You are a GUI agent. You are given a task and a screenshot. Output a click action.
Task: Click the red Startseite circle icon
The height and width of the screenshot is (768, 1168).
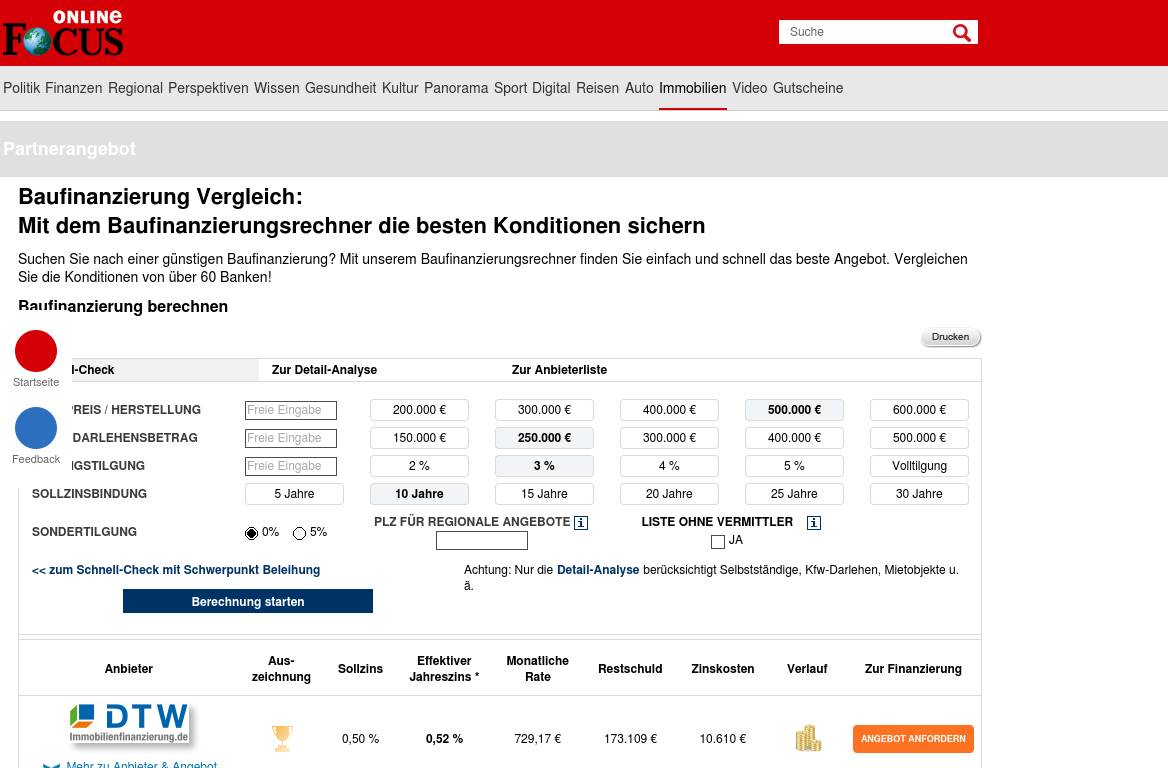pos(36,351)
